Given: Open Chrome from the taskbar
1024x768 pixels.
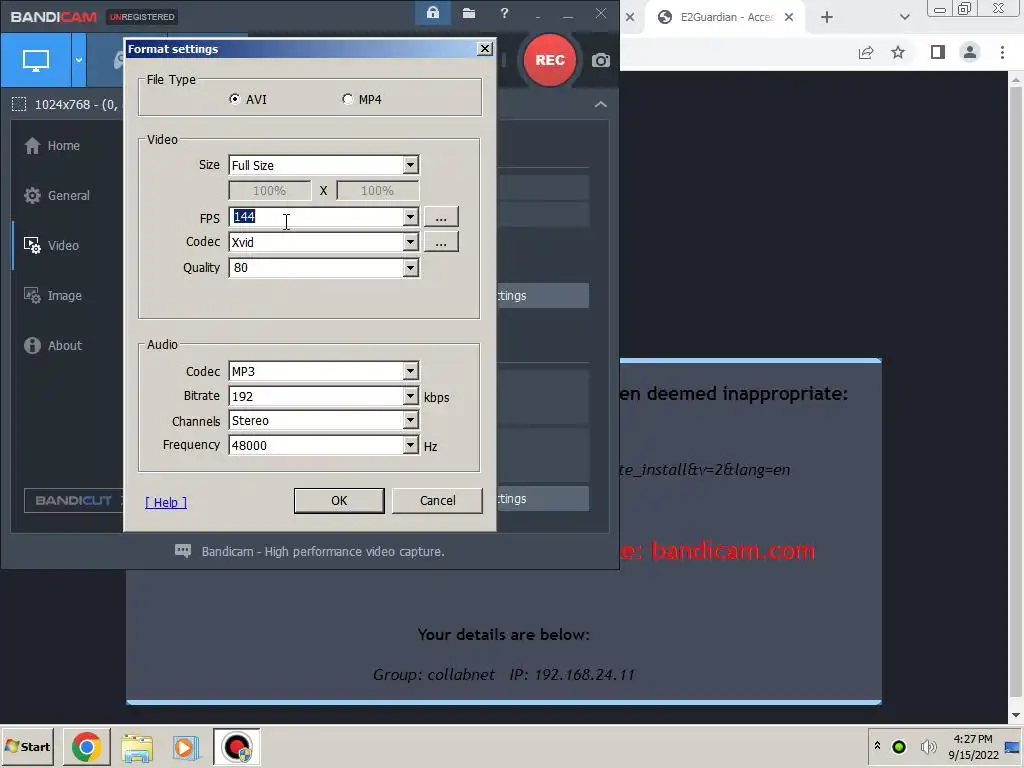Looking at the screenshot, I should tap(87, 747).
